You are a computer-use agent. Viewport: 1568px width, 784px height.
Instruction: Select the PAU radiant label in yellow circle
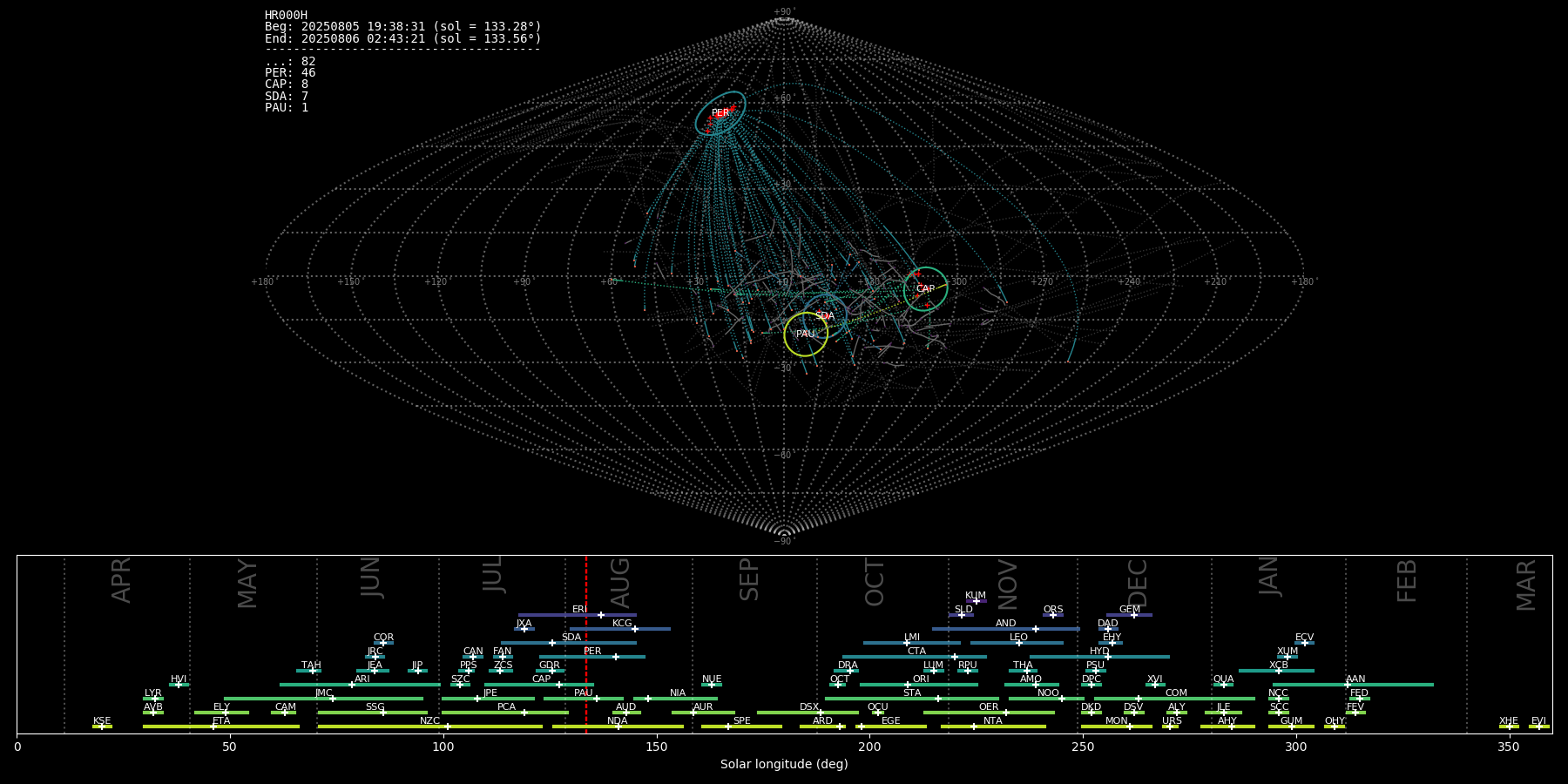pyautogui.click(x=806, y=335)
